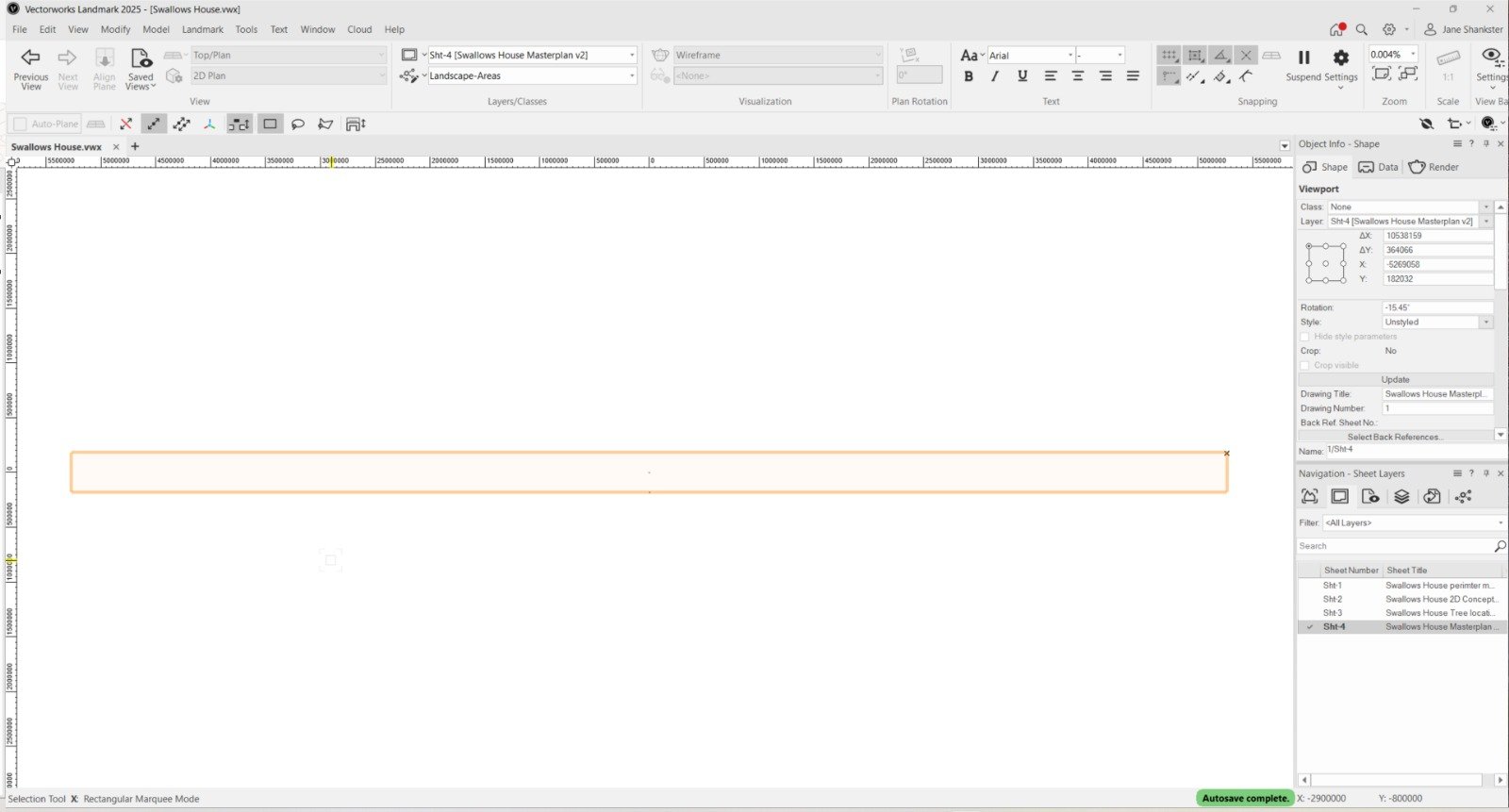Click the Suspend snapping pause icon
This screenshot has width=1509, height=812.
(1303, 58)
